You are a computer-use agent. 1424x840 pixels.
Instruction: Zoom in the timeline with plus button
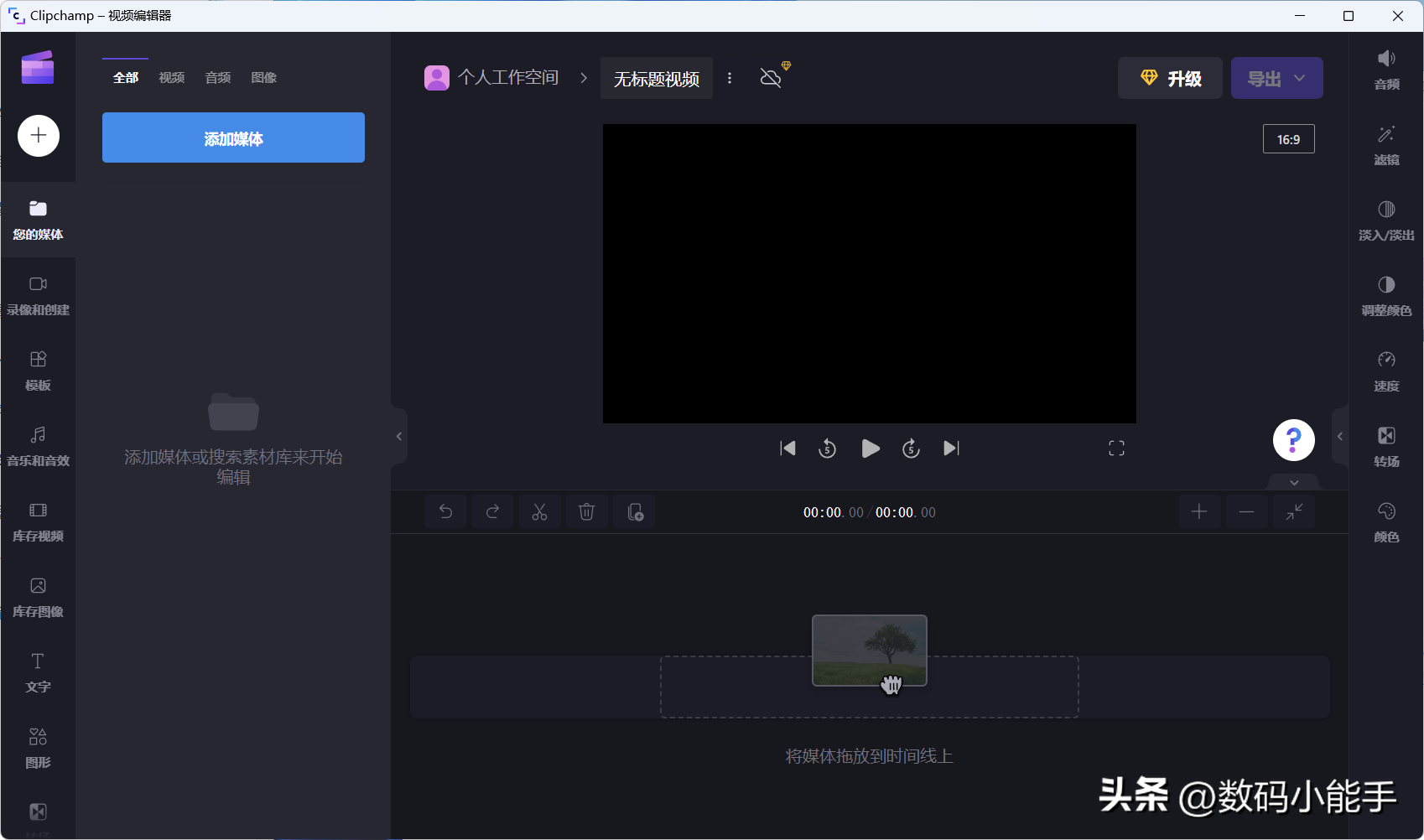(1199, 511)
